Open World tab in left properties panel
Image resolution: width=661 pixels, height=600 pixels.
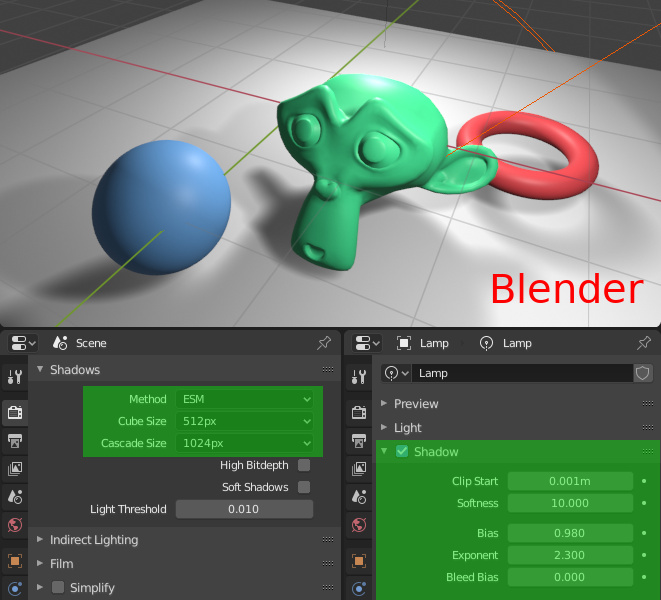(15, 525)
